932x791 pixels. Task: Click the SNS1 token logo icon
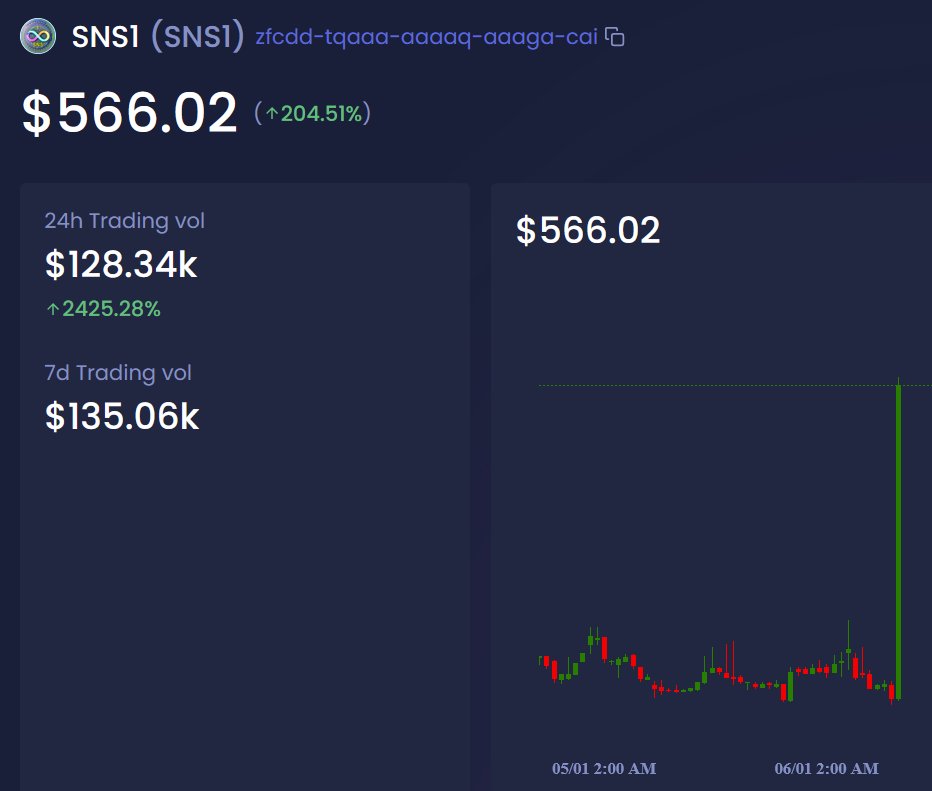coord(38,36)
